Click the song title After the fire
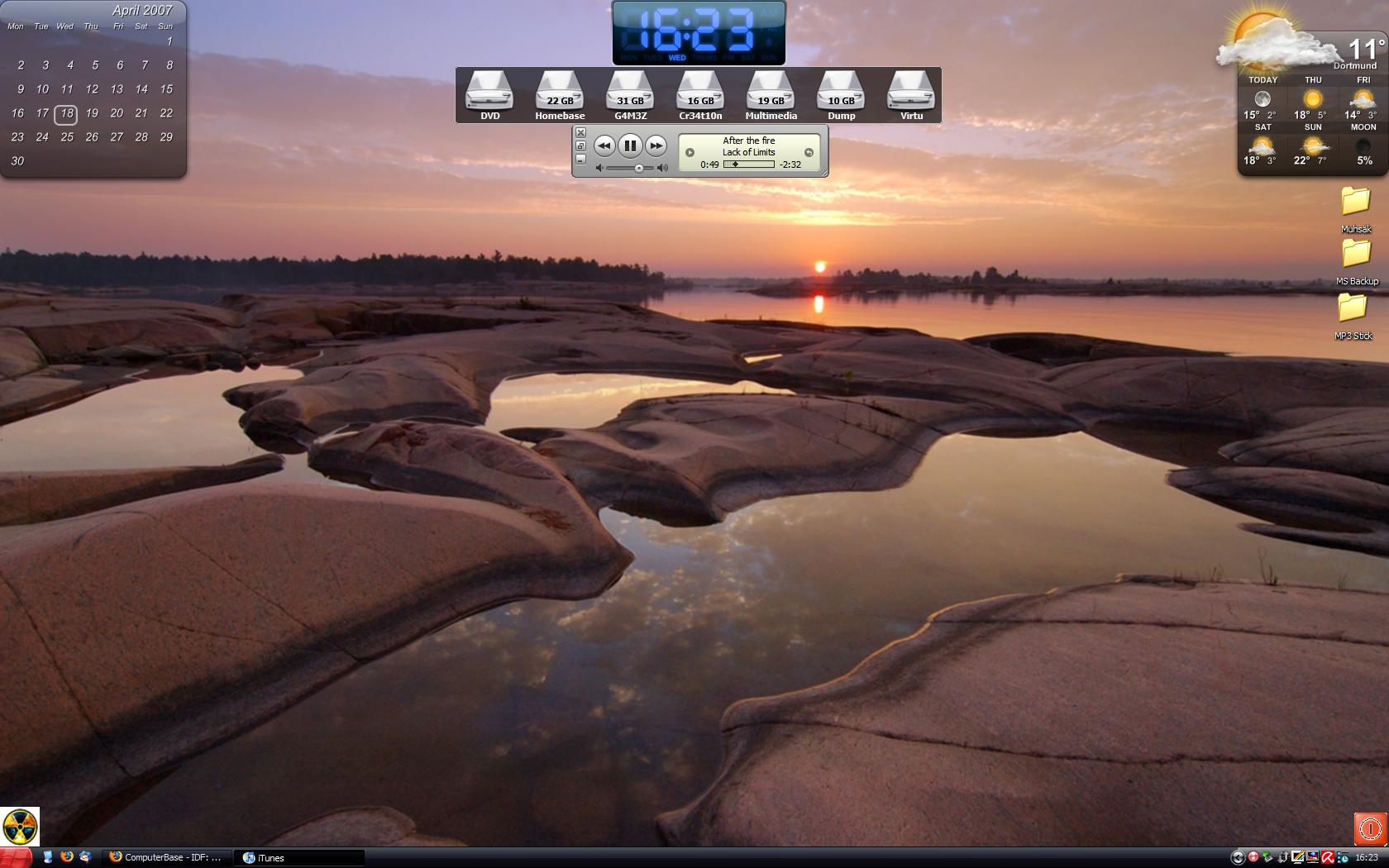This screenshot has width=1389, height=868. (x=749, y=141)
